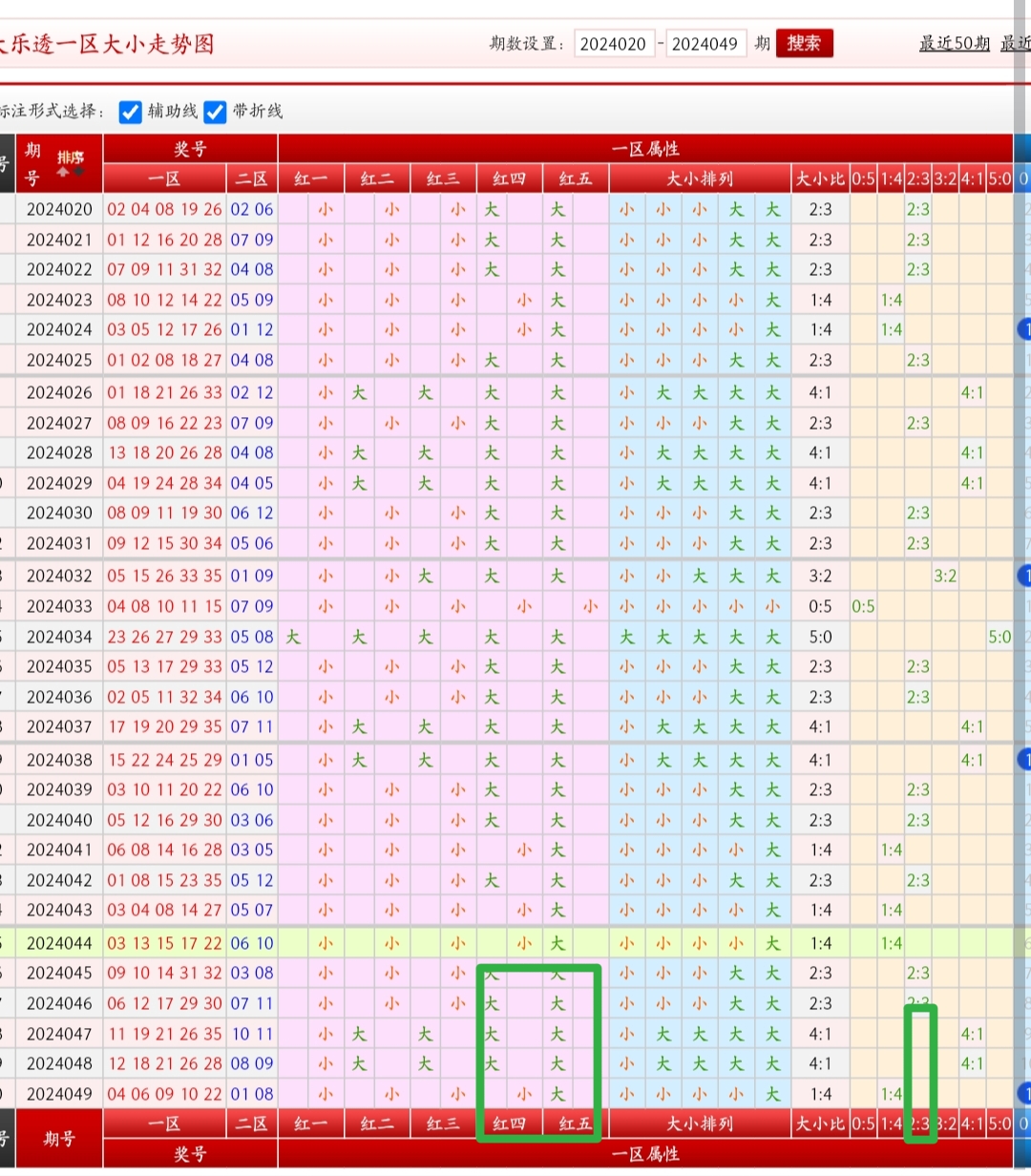Click 二区 numbers 10 11 in row 2024047
The image size is (1031, 1176).
tap(252, 1034)
